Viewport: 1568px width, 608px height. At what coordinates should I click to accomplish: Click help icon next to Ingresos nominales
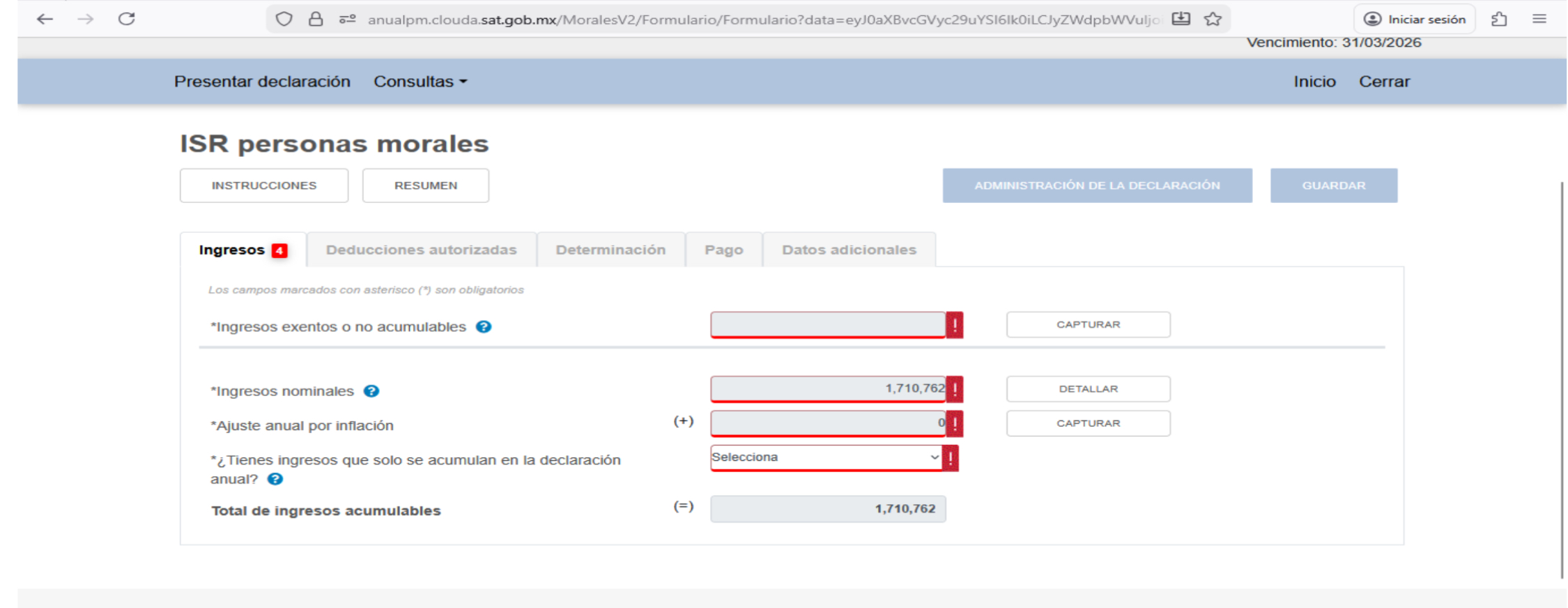point(371,391)
